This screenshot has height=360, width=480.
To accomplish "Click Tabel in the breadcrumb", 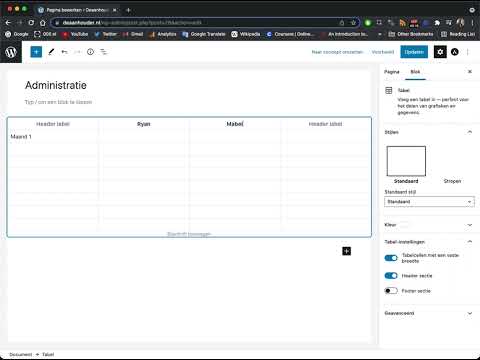I will pyautogui.click(x=48, y=354).
